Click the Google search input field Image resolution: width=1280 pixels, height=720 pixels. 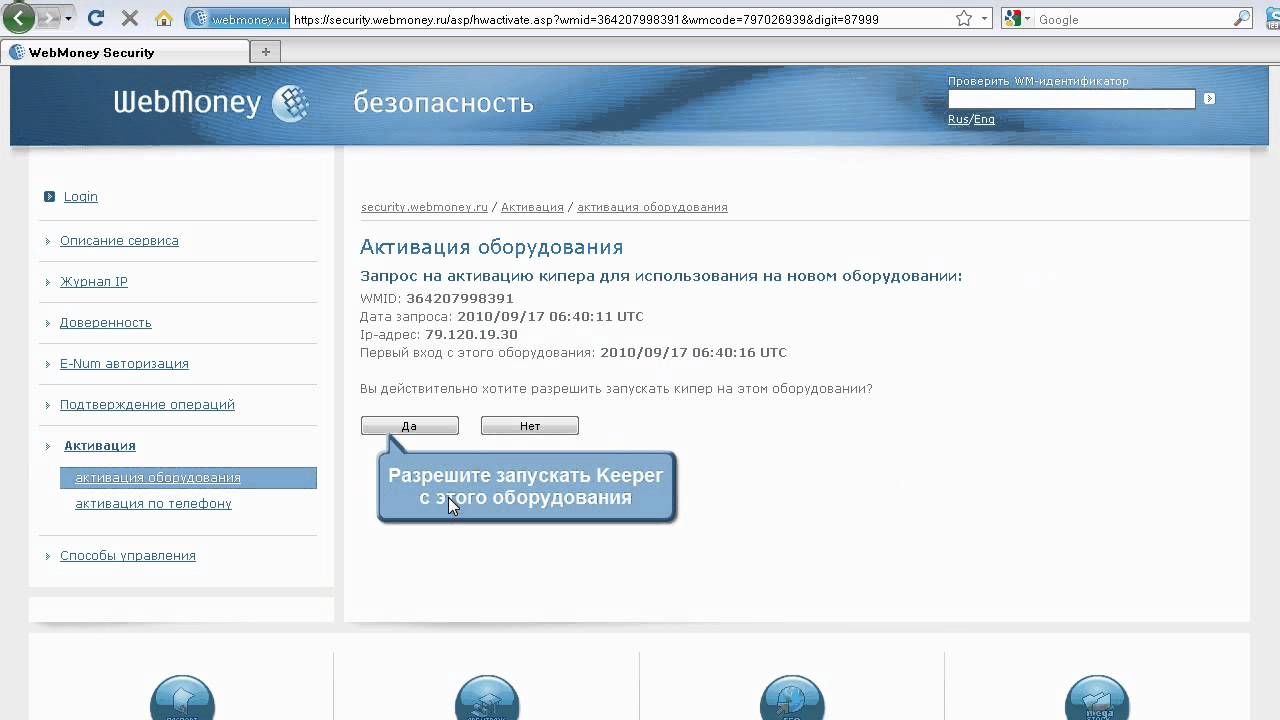1132,19
